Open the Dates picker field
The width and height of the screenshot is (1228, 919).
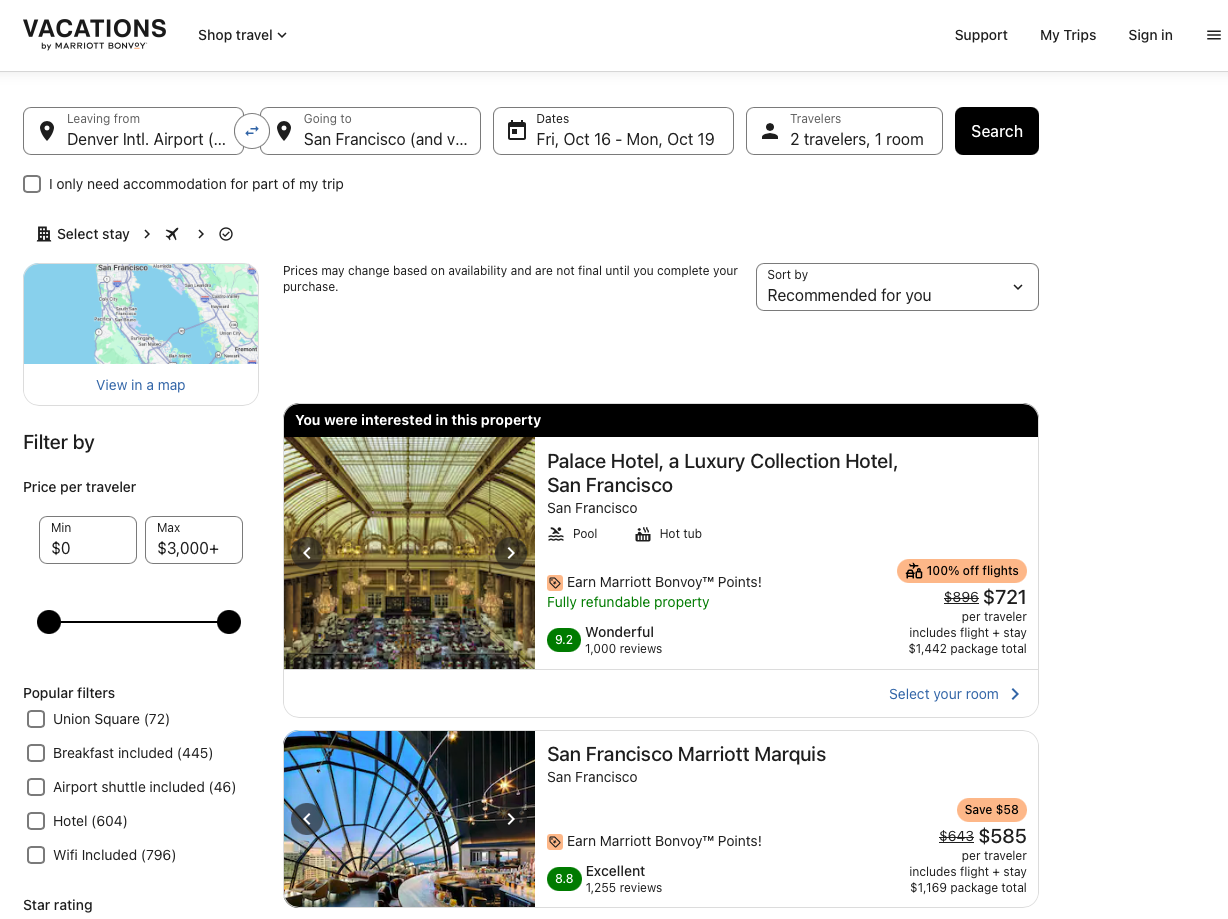tap(613, 131)
